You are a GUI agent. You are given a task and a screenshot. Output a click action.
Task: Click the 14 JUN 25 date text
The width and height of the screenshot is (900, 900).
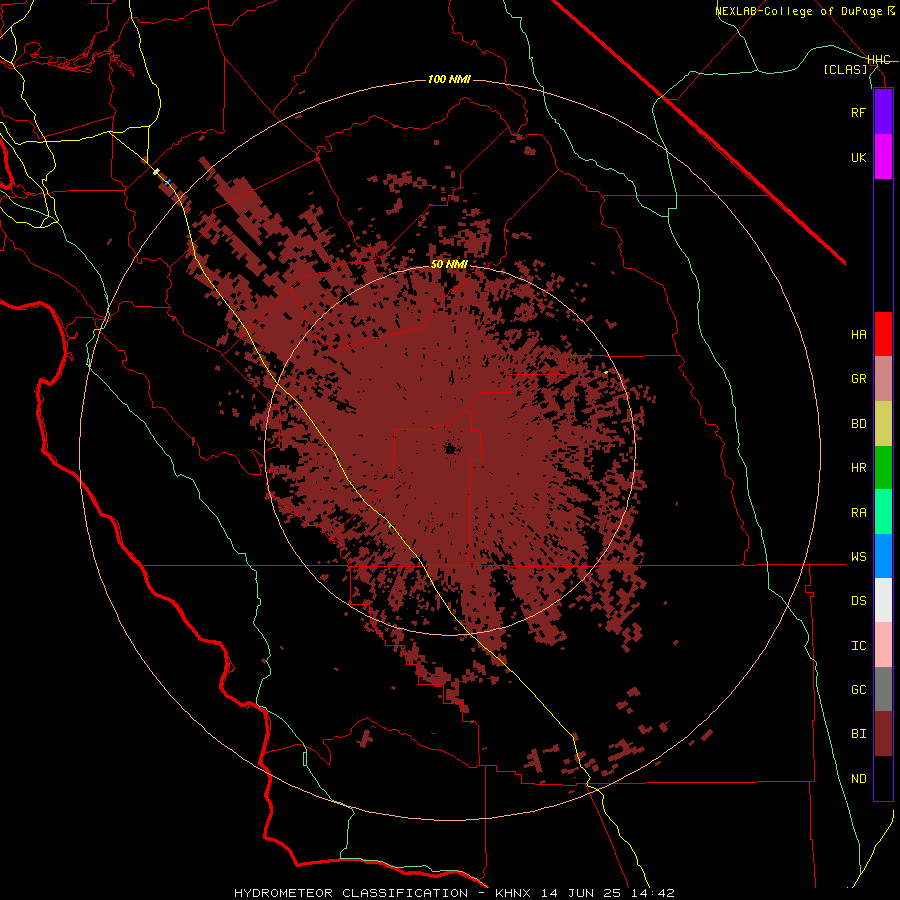pyautogui.click(x=581, y=893)
